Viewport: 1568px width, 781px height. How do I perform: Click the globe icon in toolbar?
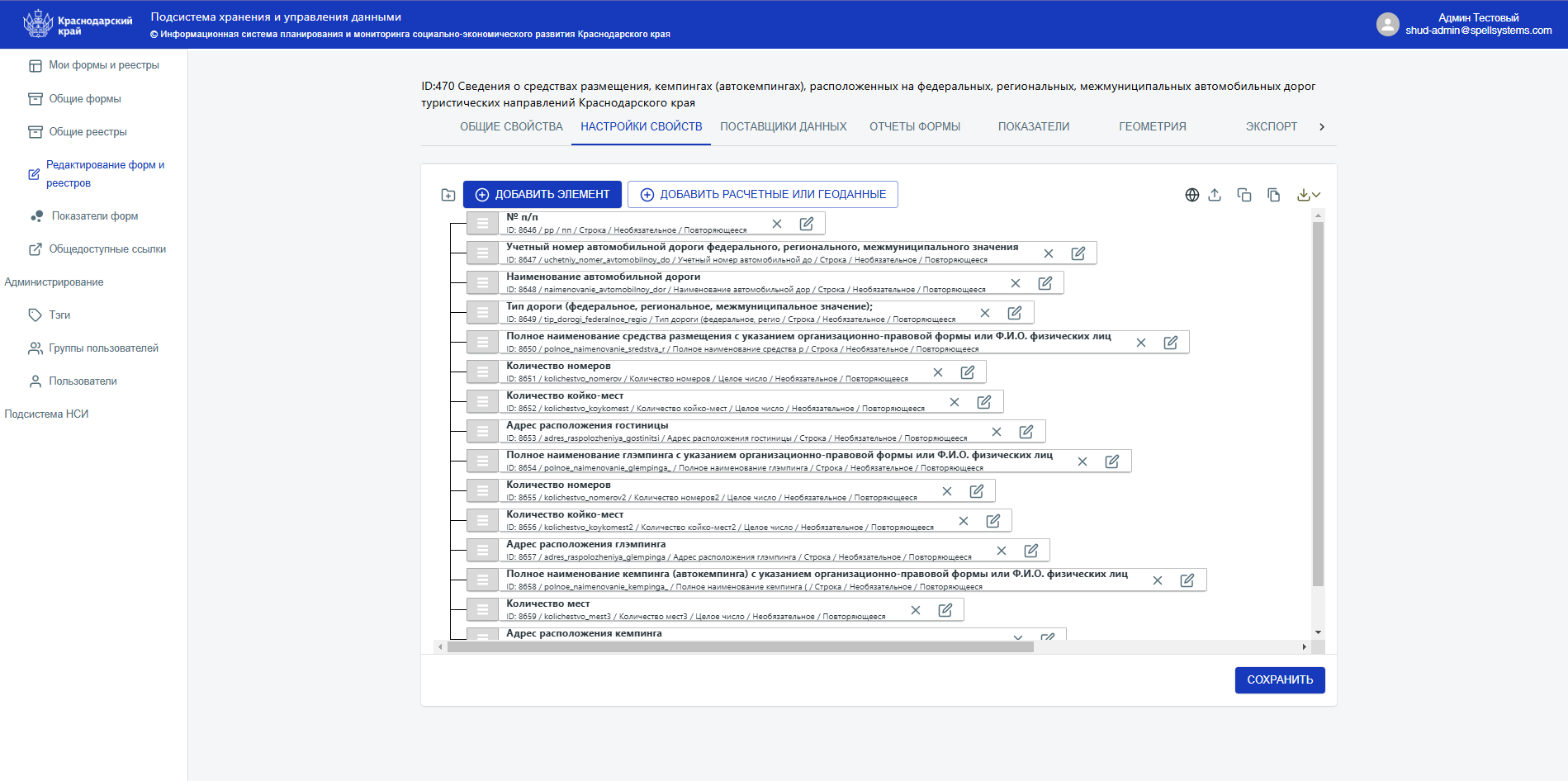1191,195
